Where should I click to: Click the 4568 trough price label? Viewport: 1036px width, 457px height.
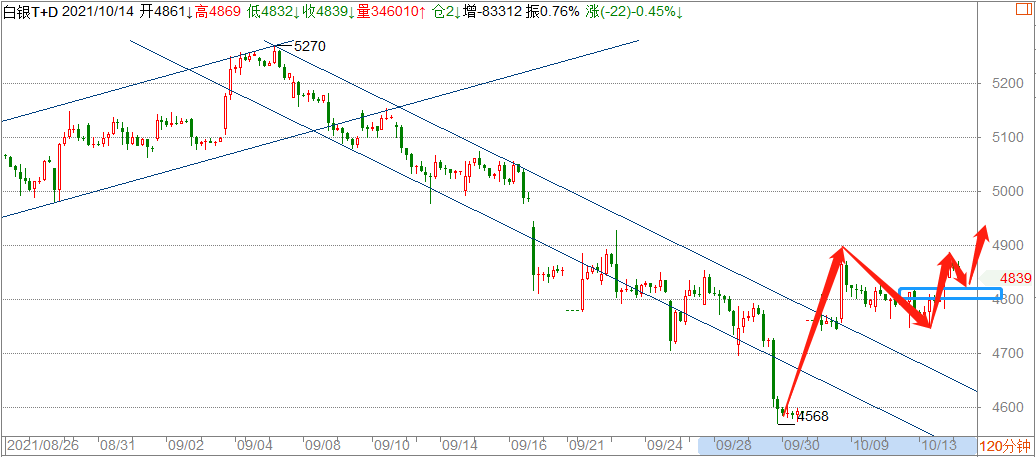(x=812, y=416)
